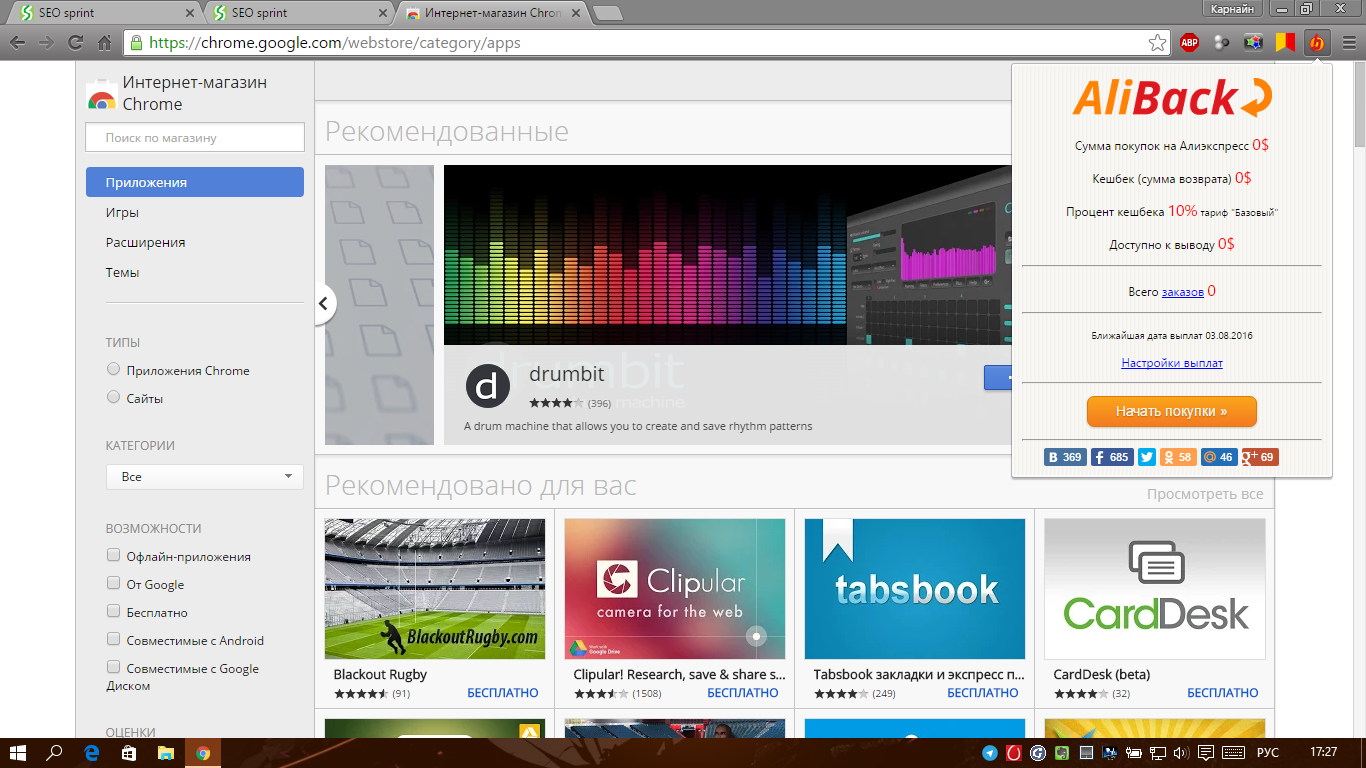Open the drumbit featured banner image

(x=728, y=256)
